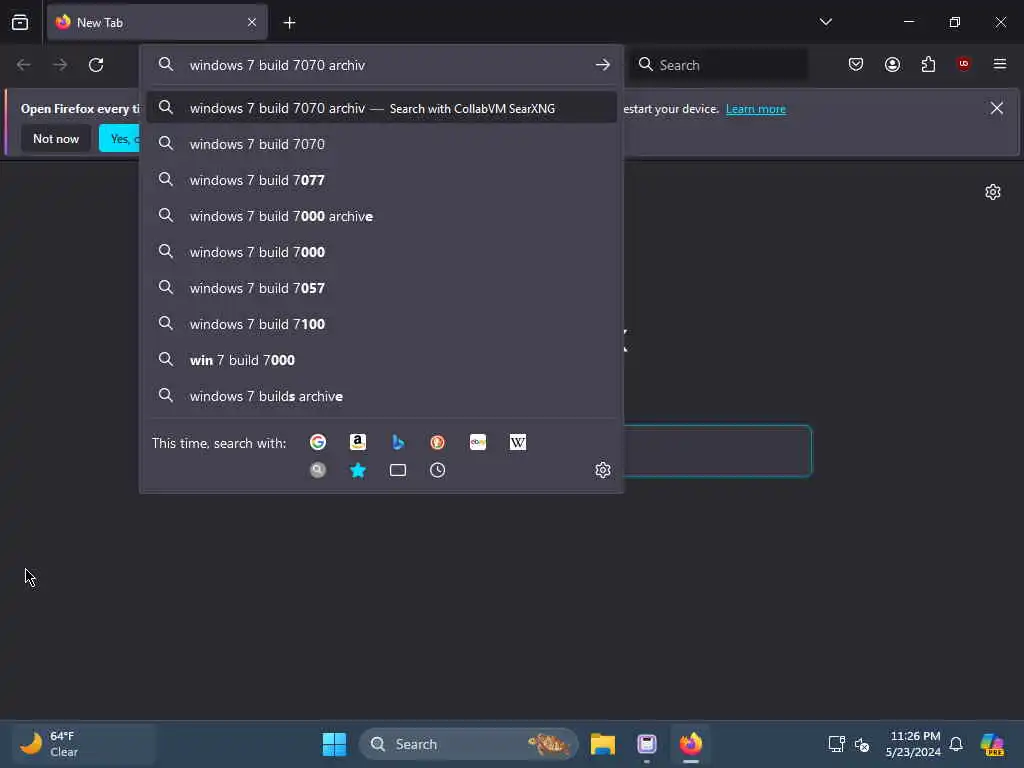This screenshot has height=768, width=1024.
Task: Click the new tab page search field
Action: coord(717,451)
